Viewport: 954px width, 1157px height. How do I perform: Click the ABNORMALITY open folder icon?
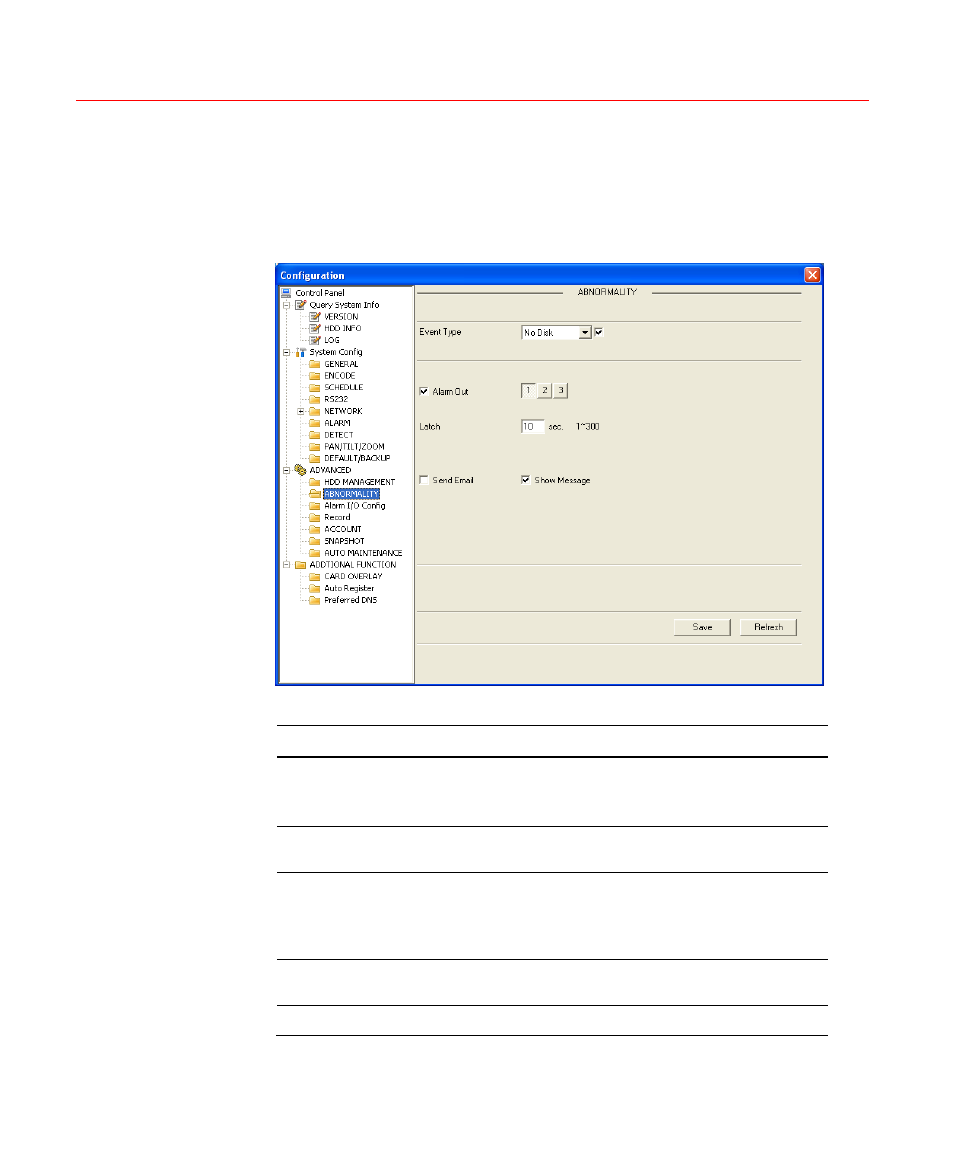pyautogui.click(x=315, y=494)
